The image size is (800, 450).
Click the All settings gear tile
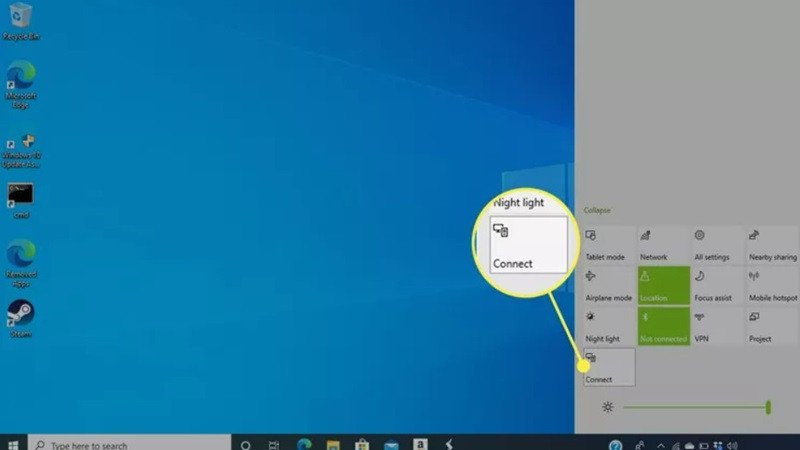pos(717,245)
